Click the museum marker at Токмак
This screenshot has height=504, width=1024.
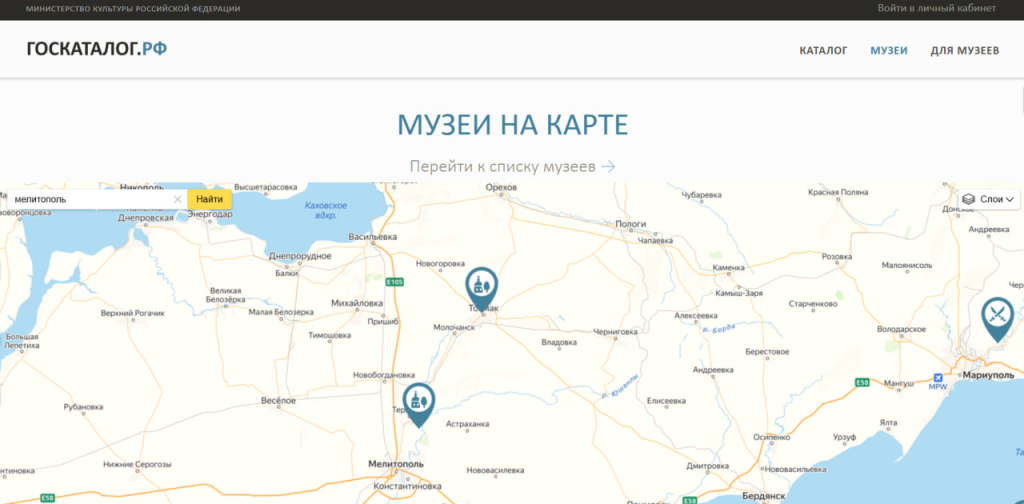[481, 286]
